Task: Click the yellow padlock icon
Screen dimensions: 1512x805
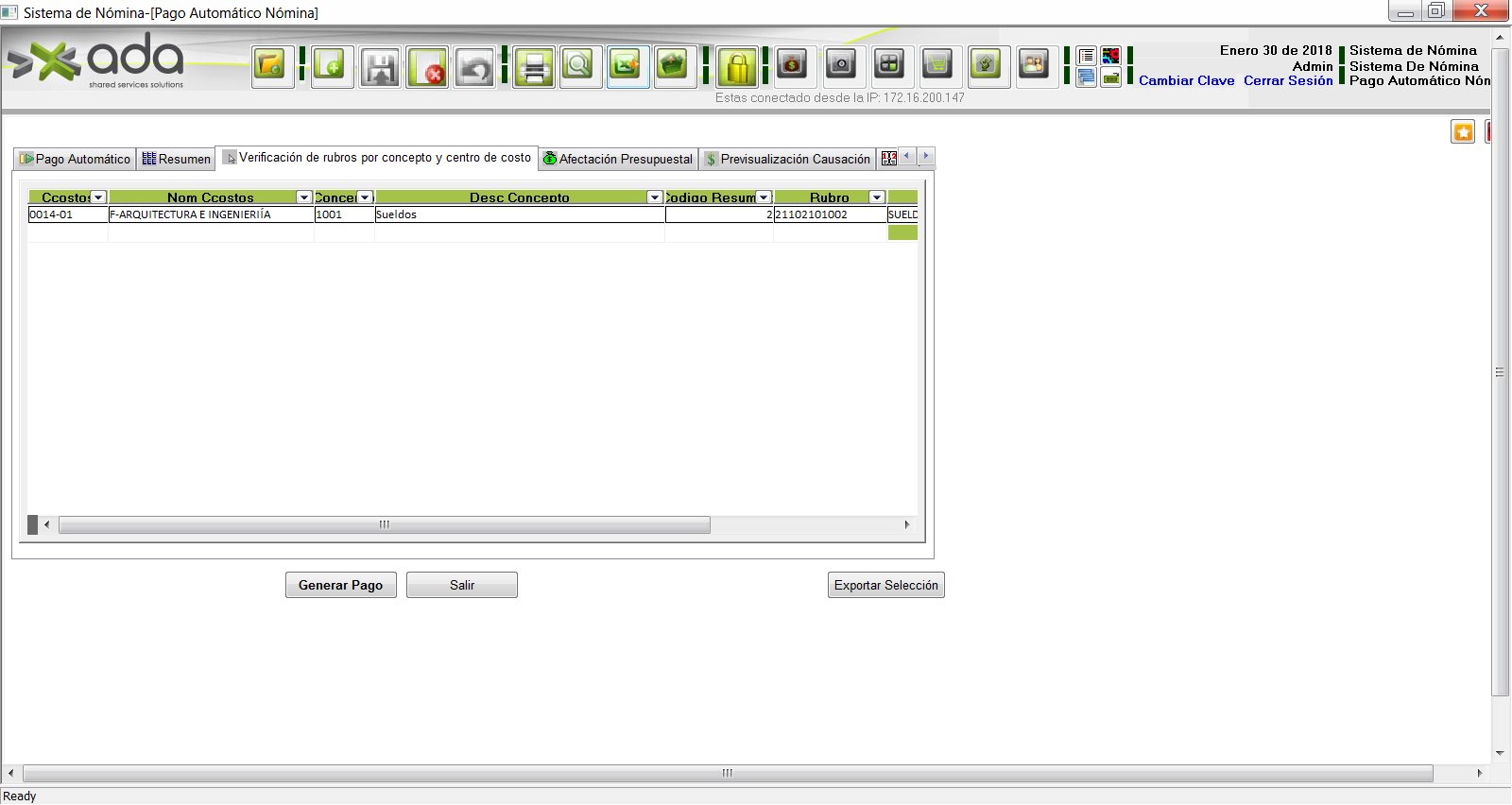Action: click(737, 67)
